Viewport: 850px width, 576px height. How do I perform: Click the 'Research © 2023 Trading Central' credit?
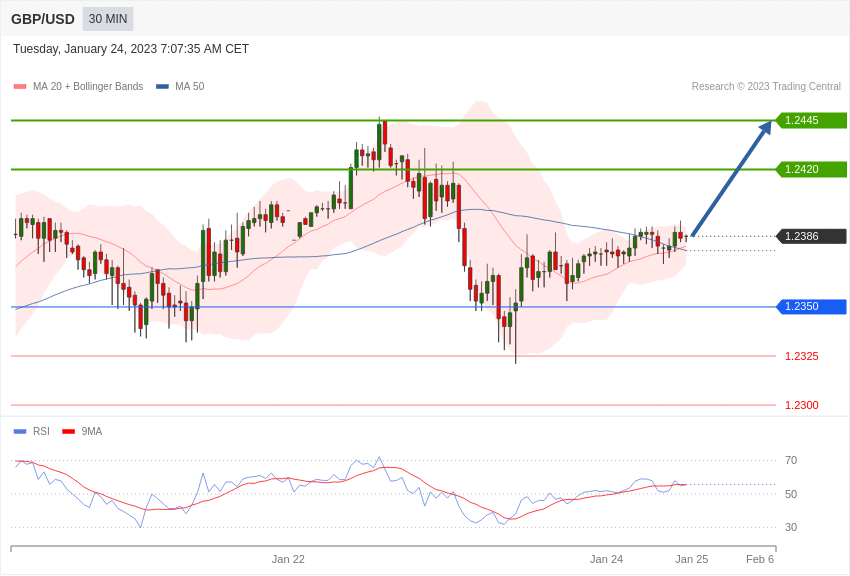pyautogui.click(x=766, y=87)
